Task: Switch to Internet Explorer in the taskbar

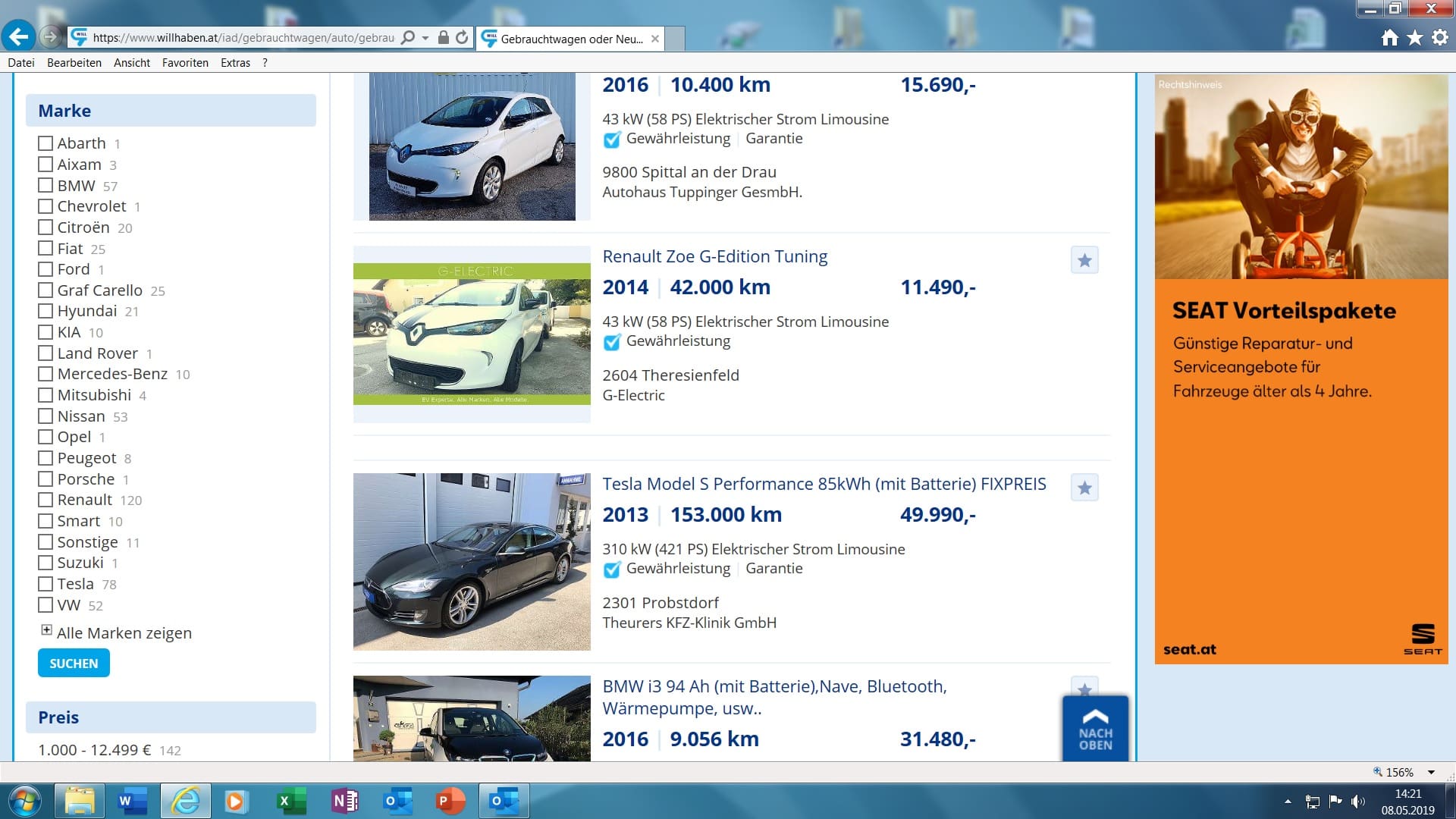Action: point(186,802)
